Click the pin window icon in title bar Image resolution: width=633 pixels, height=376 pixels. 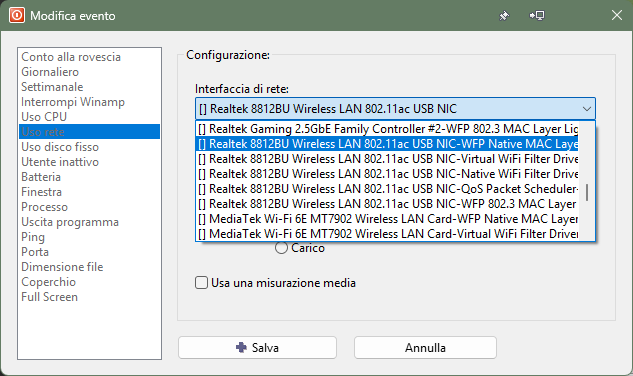point(504,16)
